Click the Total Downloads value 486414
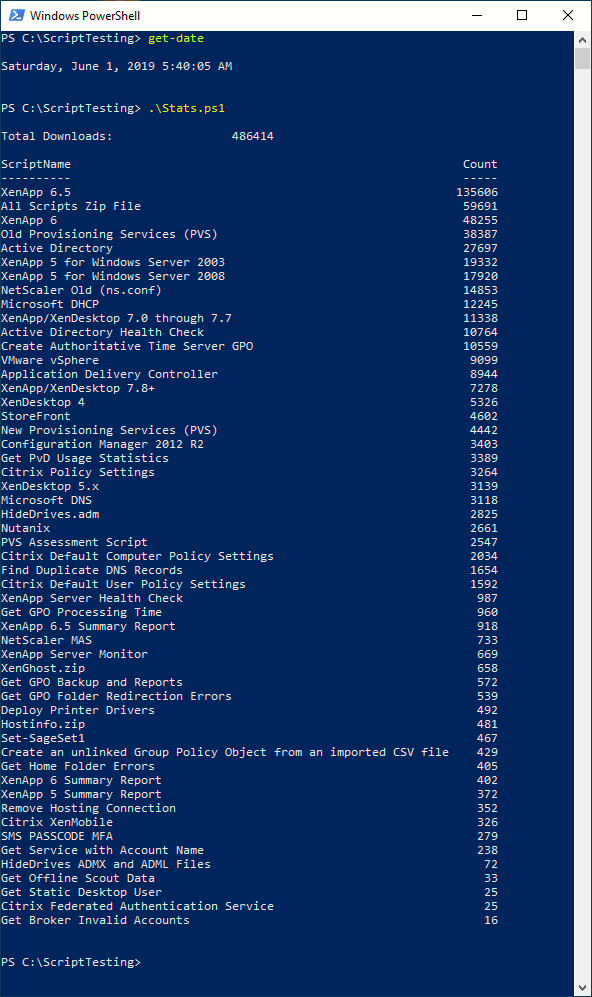Image resolution: width=592 pixels, height=997 pixels. (x=252, y=136)
